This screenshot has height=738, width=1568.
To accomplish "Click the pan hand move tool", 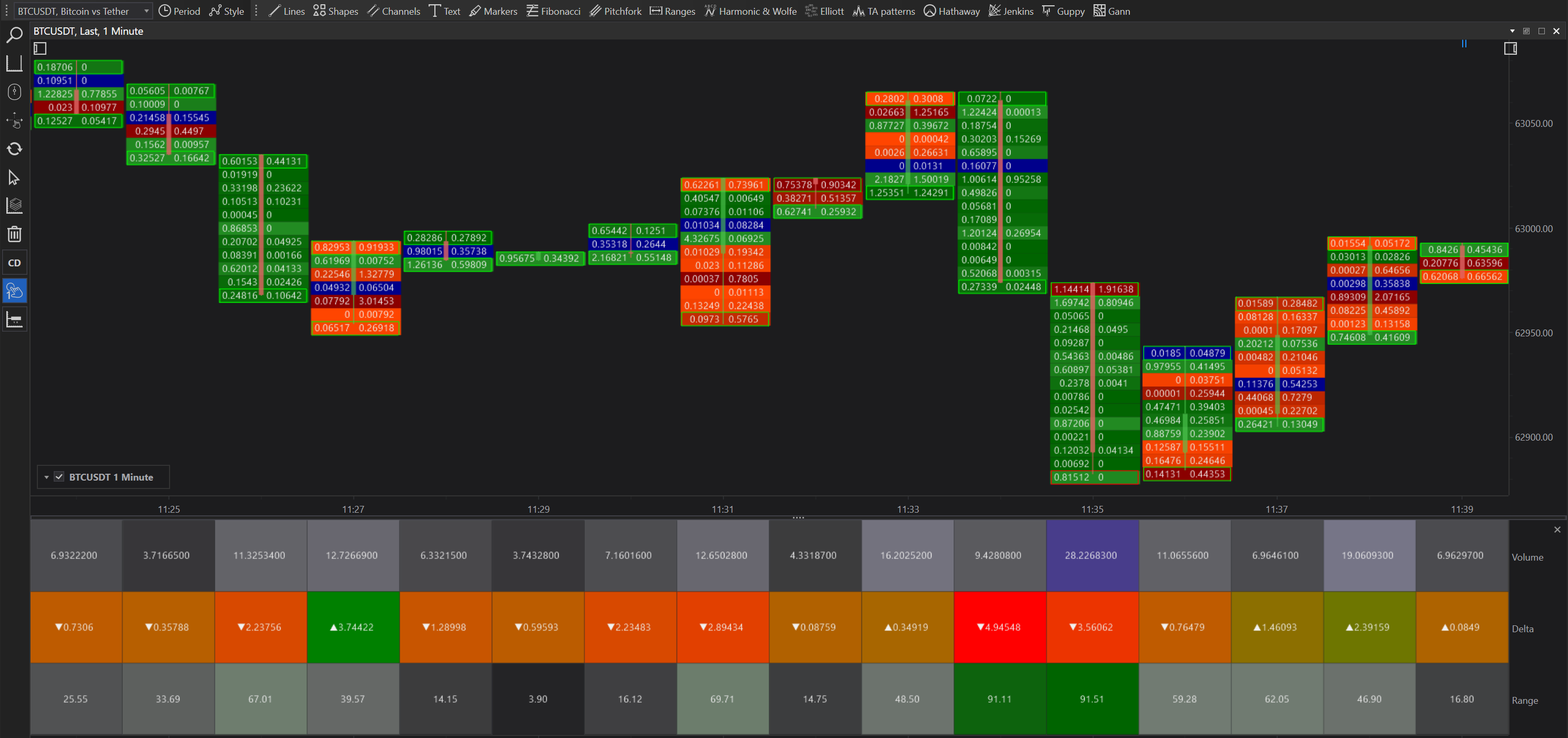I will tap(14, 121).
